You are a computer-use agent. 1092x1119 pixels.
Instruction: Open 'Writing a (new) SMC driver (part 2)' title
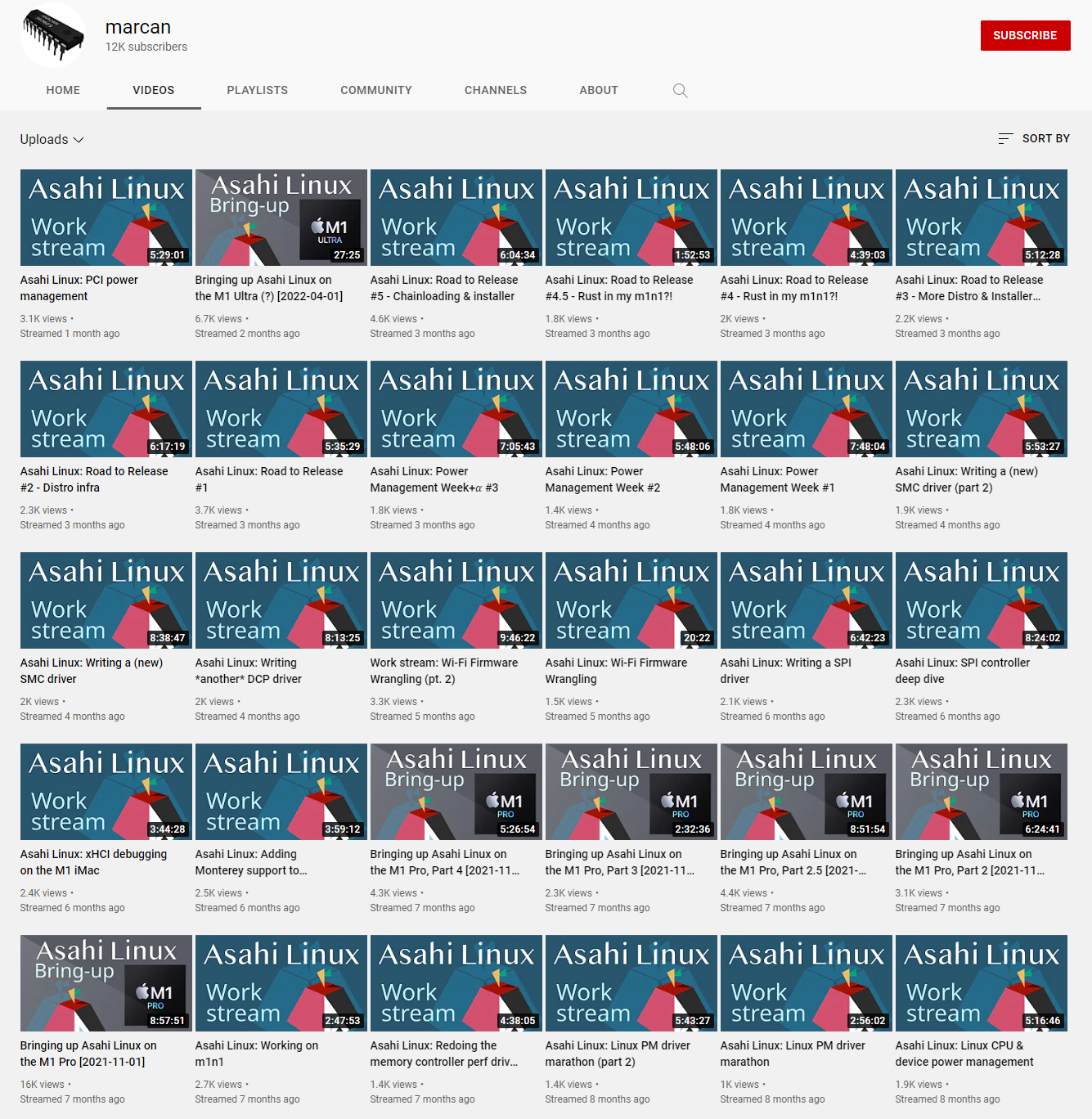[967, 479]
